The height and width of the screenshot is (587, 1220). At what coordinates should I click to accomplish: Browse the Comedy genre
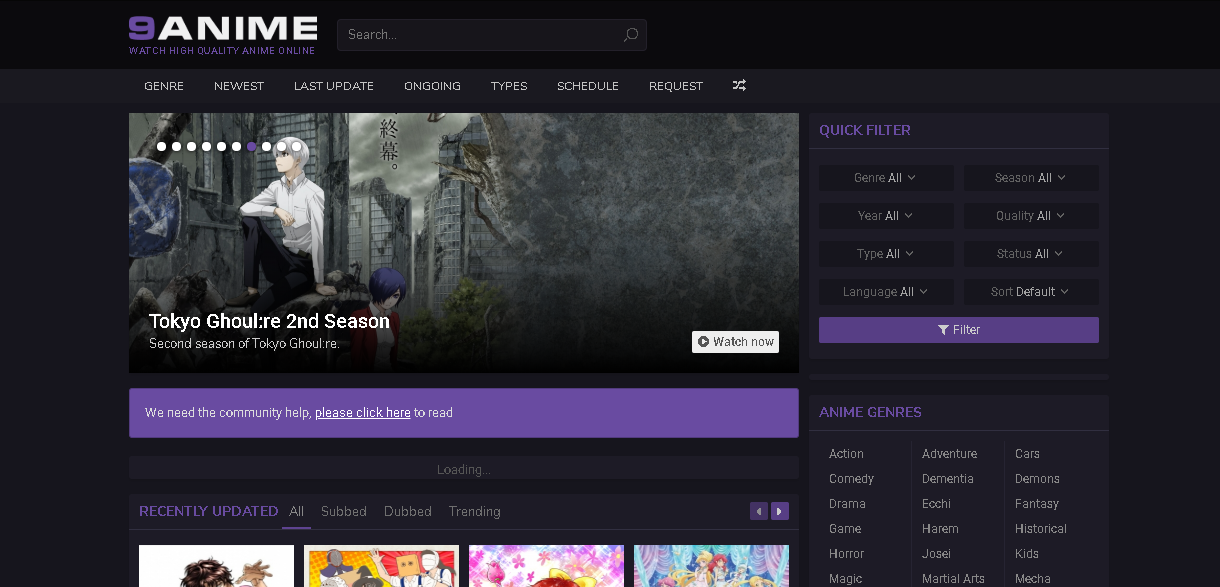(851, 479)
